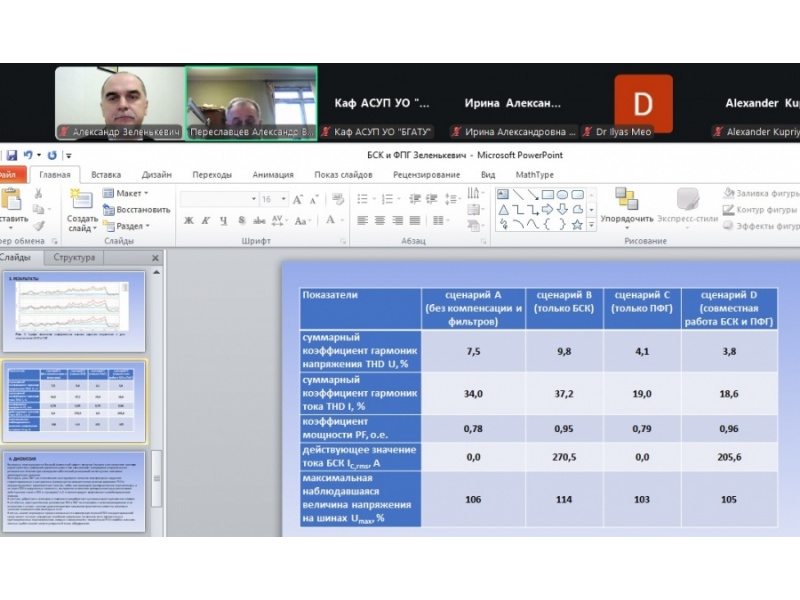
Task: Click Заливка фигуры shape fill button
Action: pyautogui.click(x=758, y=193)
